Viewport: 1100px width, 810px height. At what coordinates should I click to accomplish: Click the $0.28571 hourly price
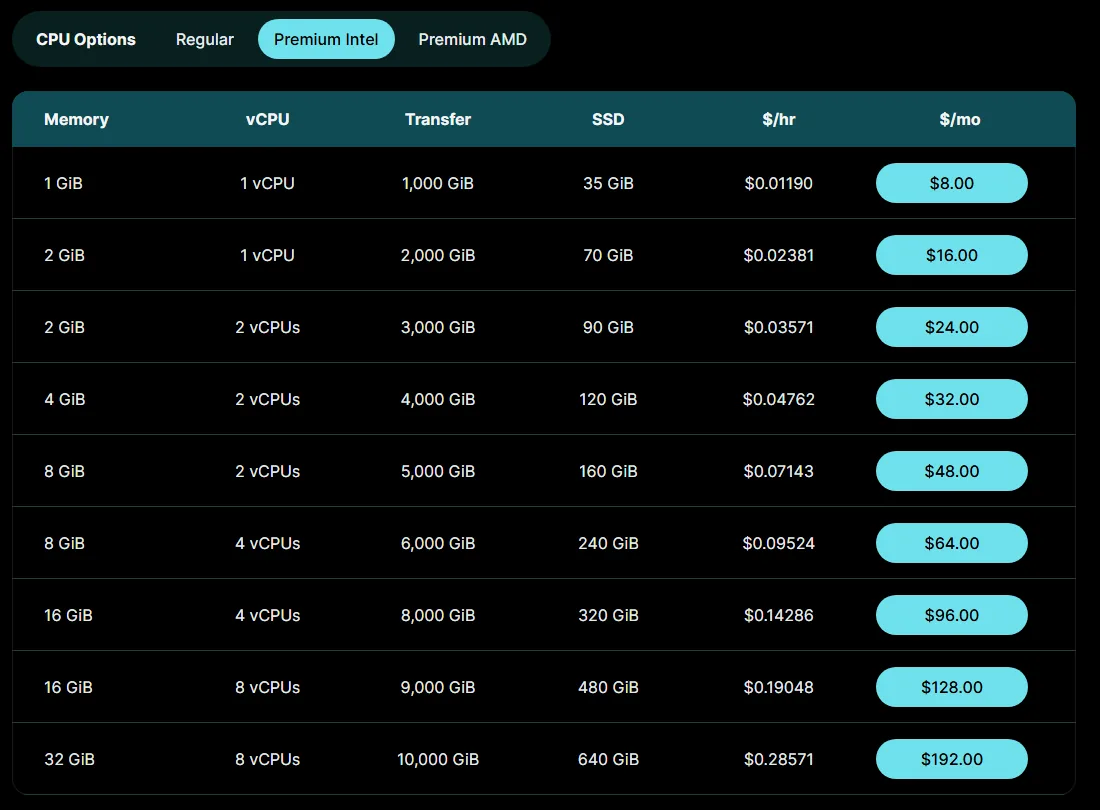click(779, 760)
